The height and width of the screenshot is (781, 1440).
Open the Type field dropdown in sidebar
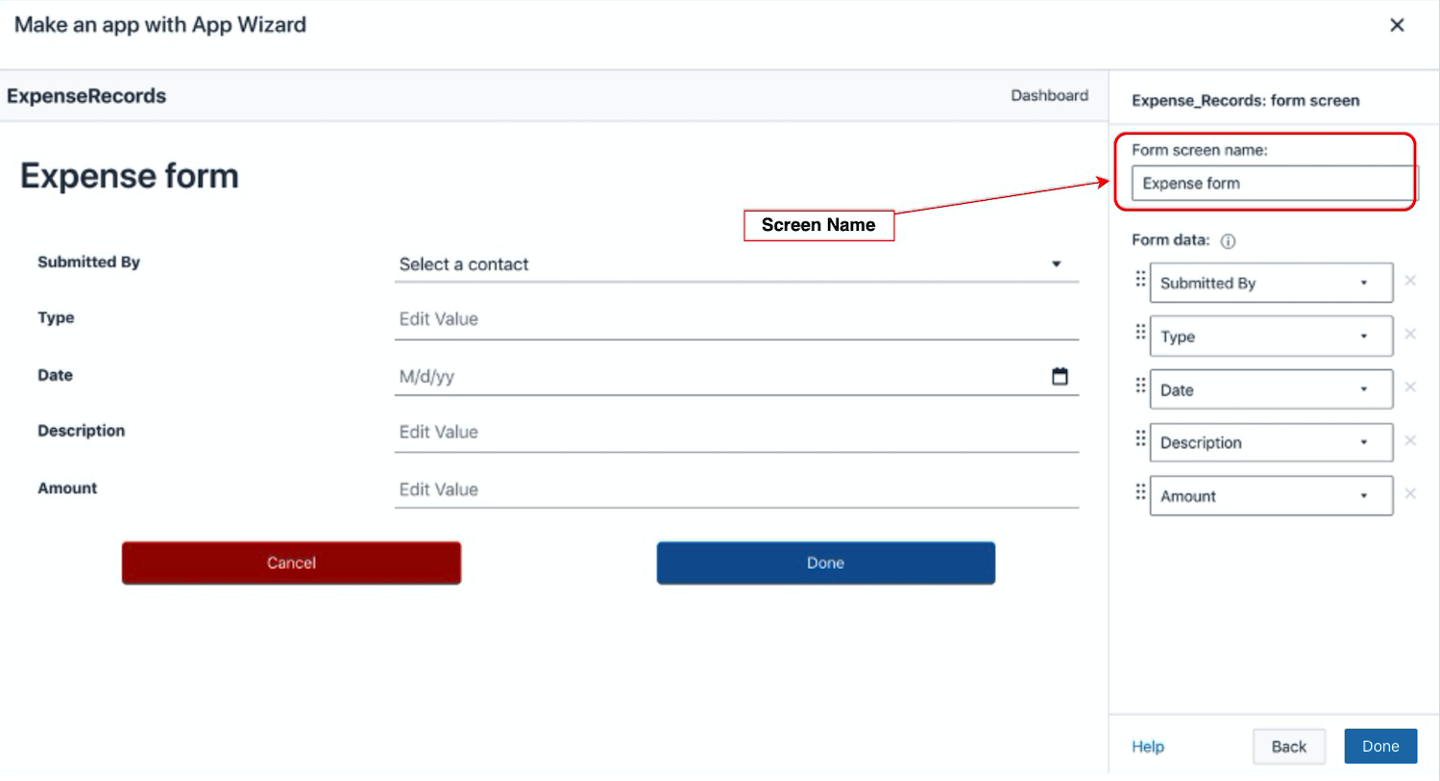1272,336
